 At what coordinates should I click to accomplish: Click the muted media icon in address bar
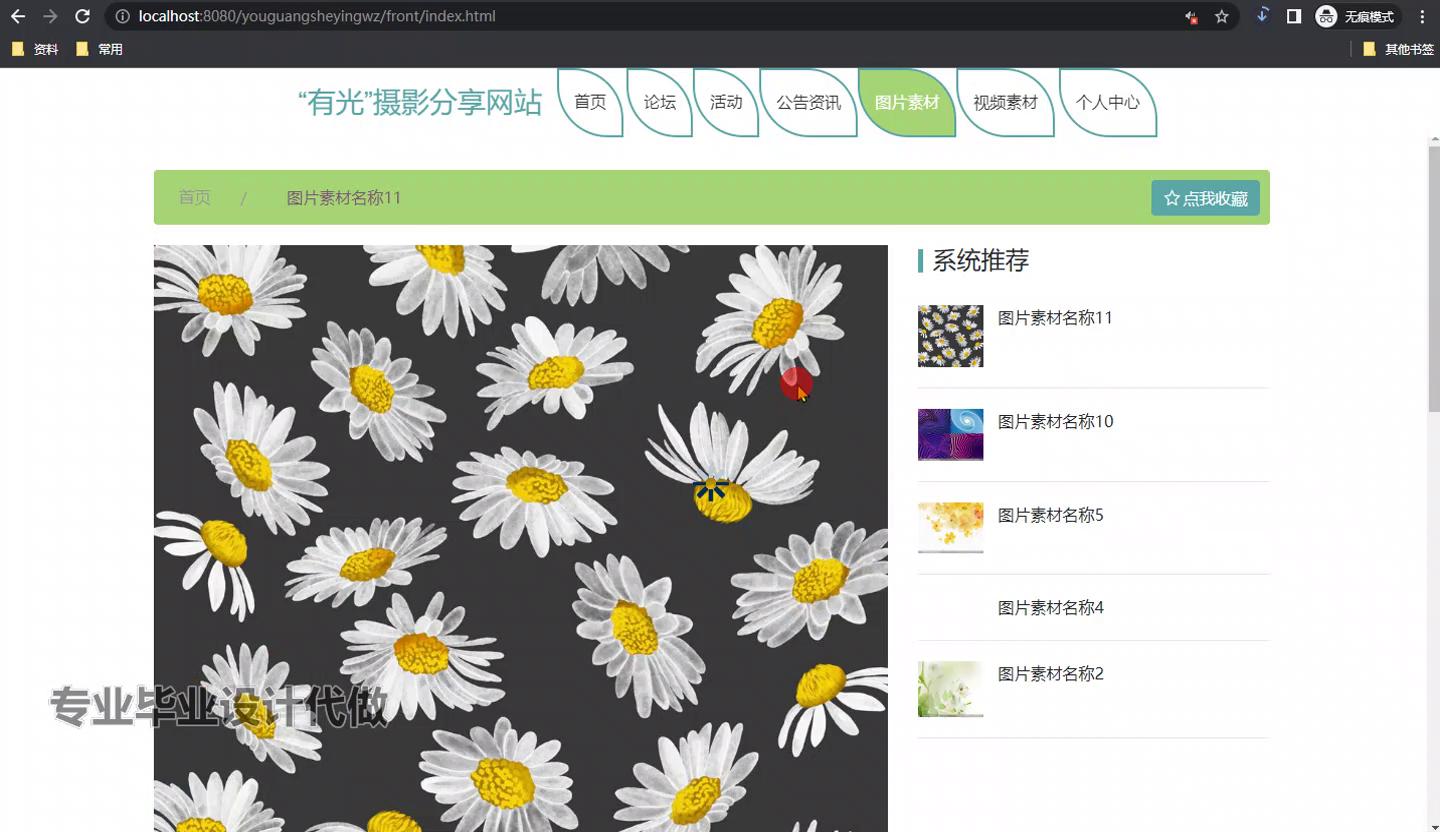[1191, 16]
